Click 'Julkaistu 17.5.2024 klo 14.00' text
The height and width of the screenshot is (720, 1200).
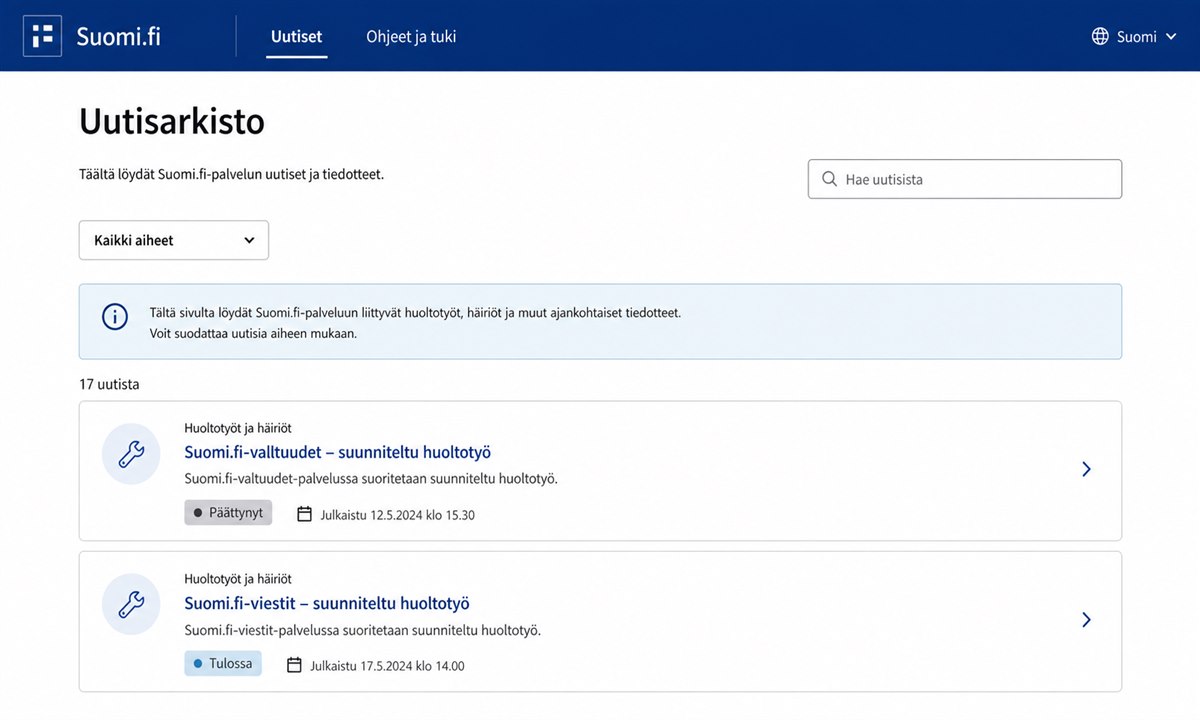pos(387,666)
